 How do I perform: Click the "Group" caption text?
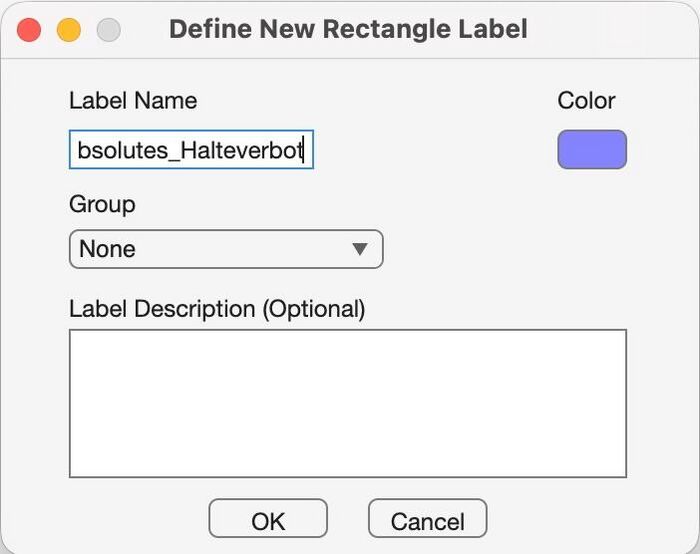pos(102,205)
